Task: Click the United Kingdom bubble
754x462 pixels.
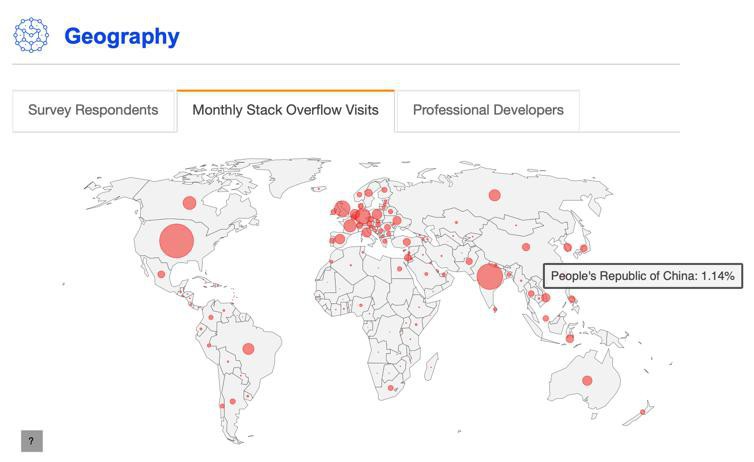Action: click(x=341, y=209)
